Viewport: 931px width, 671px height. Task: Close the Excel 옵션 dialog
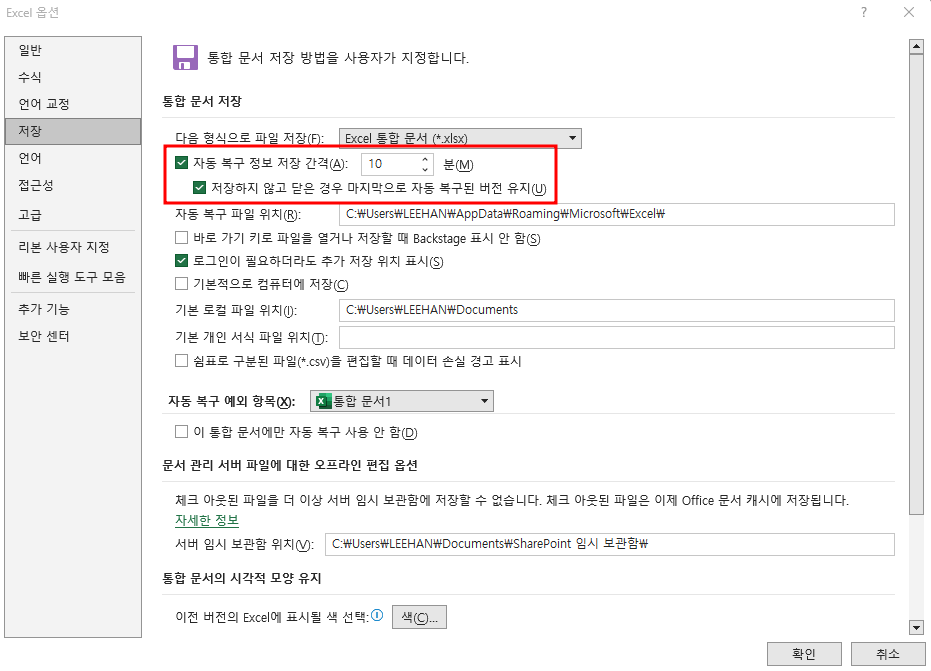tap(908, 12)
